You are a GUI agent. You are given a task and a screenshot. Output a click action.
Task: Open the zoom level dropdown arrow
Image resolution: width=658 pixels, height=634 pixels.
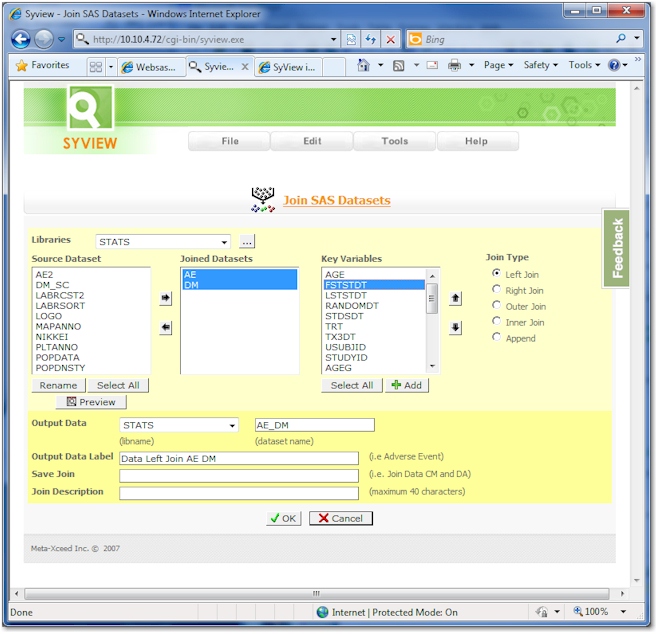[x=624, y=612]
